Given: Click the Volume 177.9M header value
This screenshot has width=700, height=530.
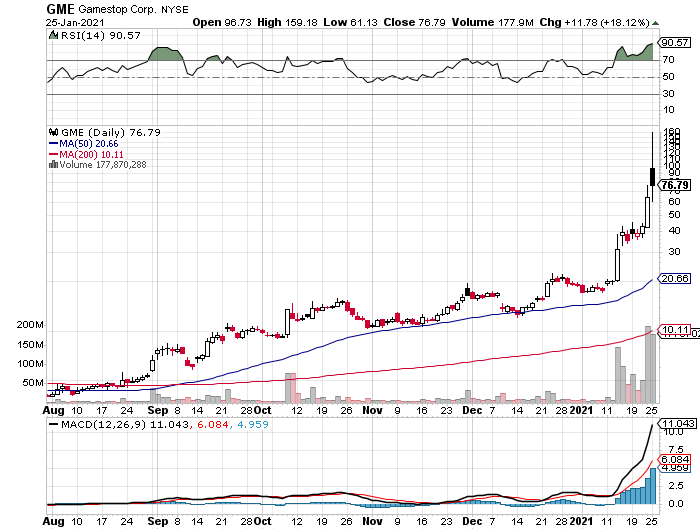Looking at the screenshot, I should pyautogui.click(x=492, y=22).
